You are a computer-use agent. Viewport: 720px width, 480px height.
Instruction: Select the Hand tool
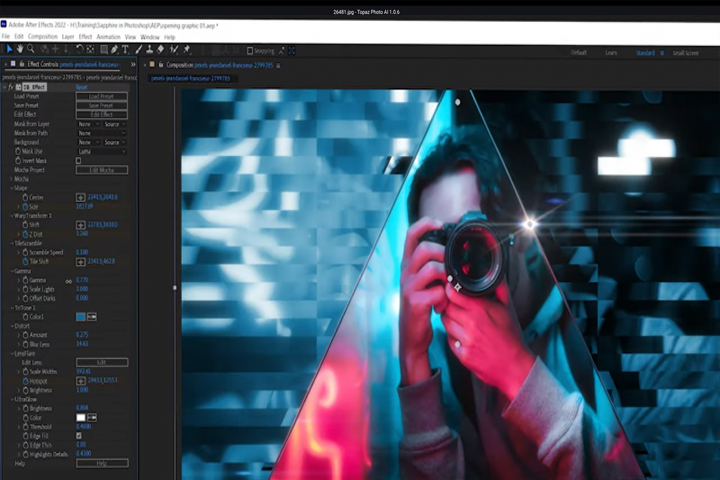(x=20, y=49)
